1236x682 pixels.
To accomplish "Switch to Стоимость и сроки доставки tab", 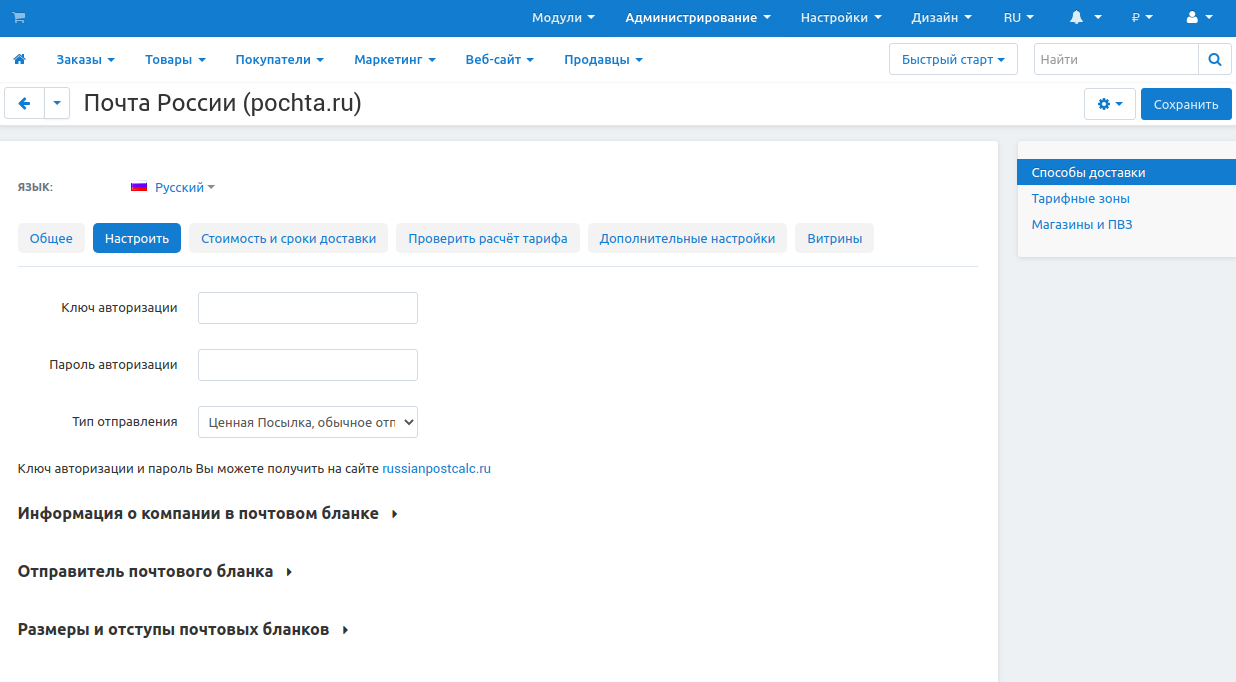I will (288, 239).
